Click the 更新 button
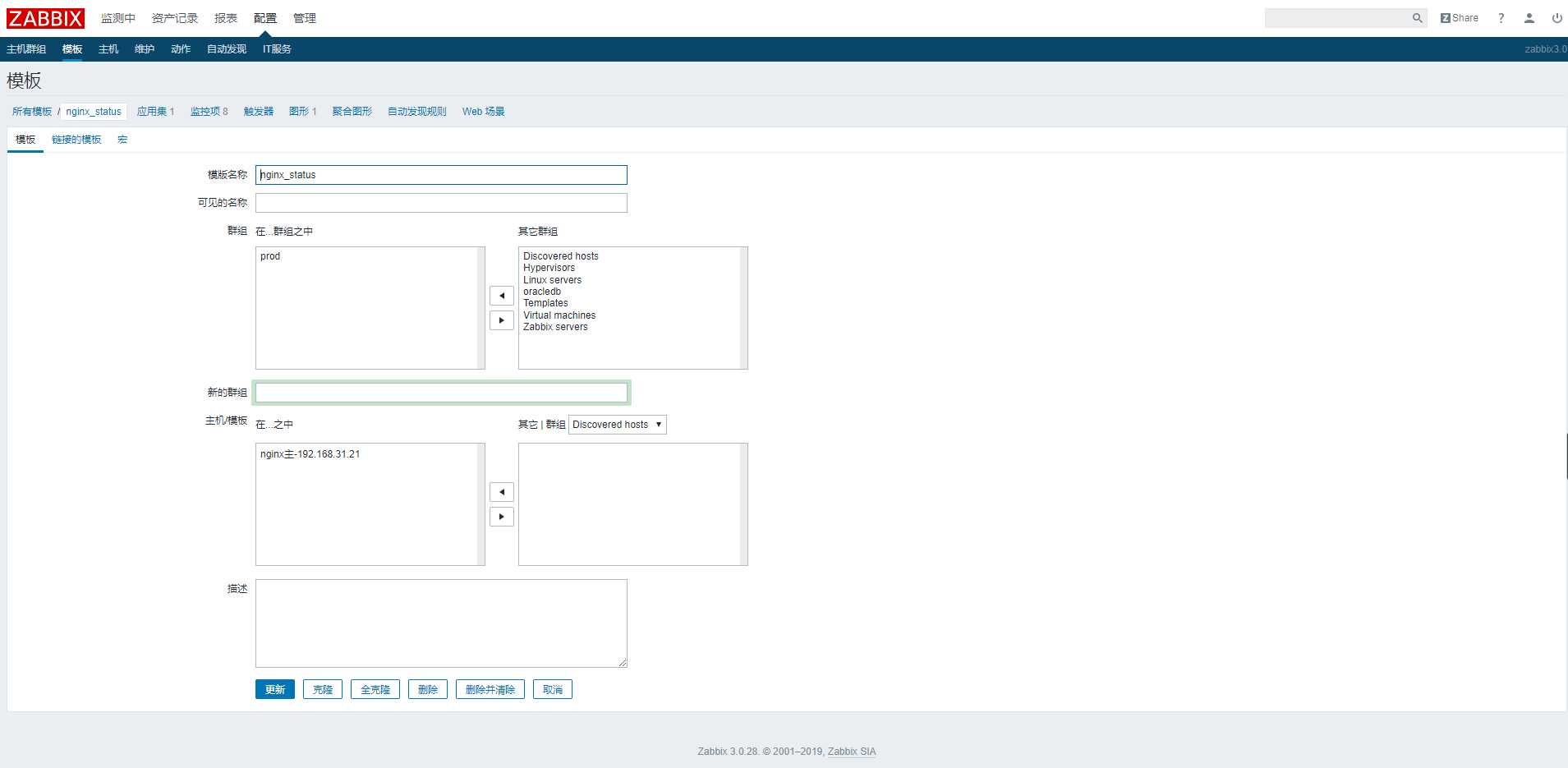1568x768 pixels. coord(275,690)
